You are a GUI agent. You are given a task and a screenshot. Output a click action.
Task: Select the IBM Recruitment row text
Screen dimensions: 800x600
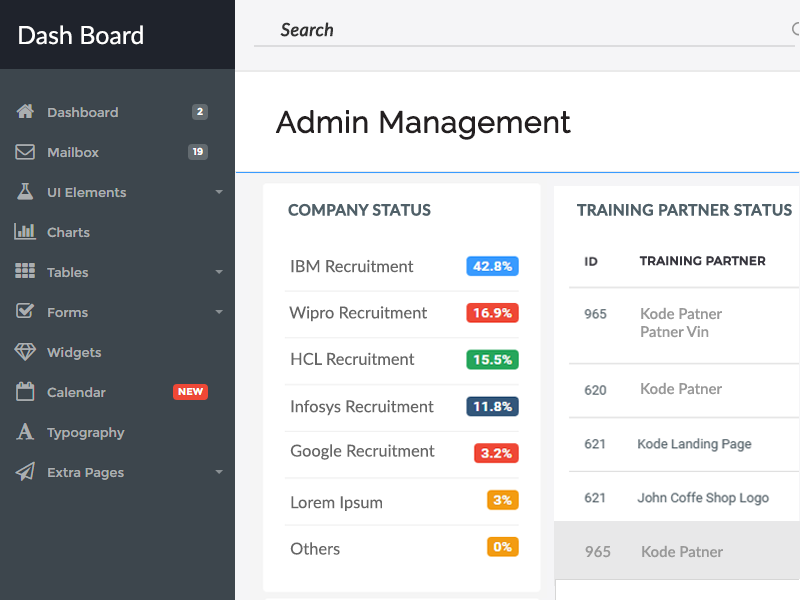tap(352, 266)
